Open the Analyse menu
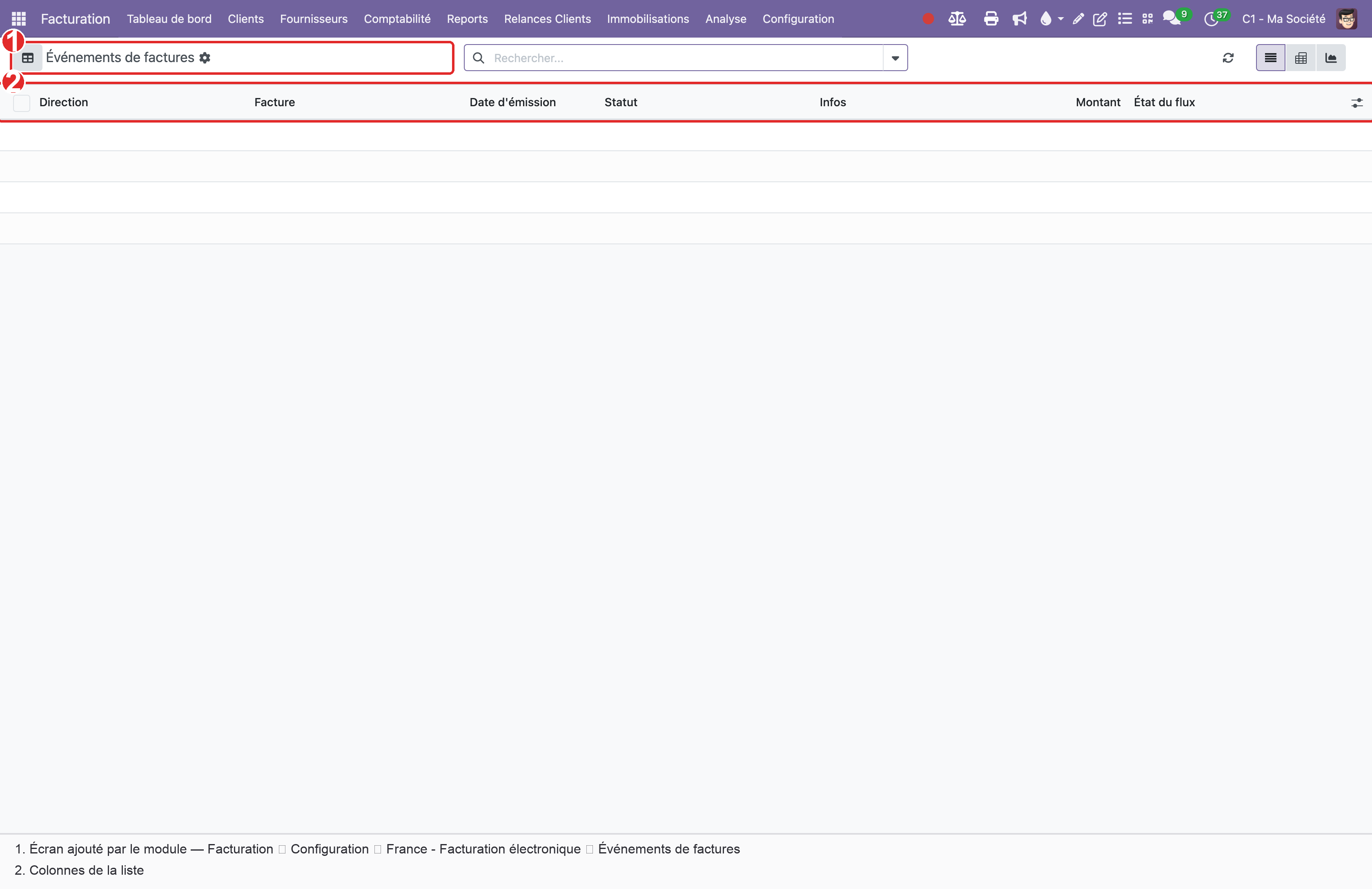This screenshot has width=1372, height=889. click(726, 19)
